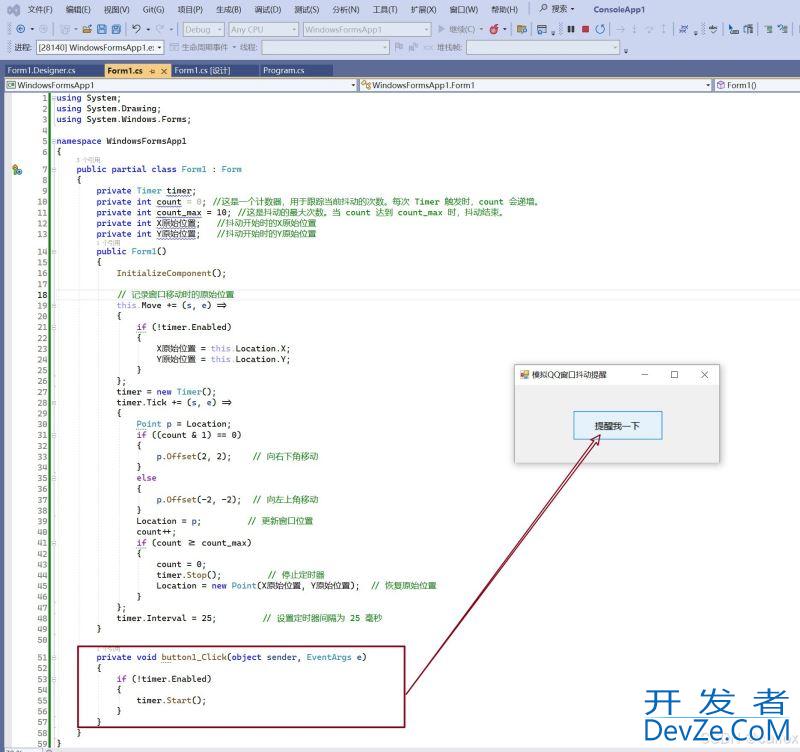Click the InitializeComponent() call line
This screenshot has width=800, height=752.
(171, 273)
